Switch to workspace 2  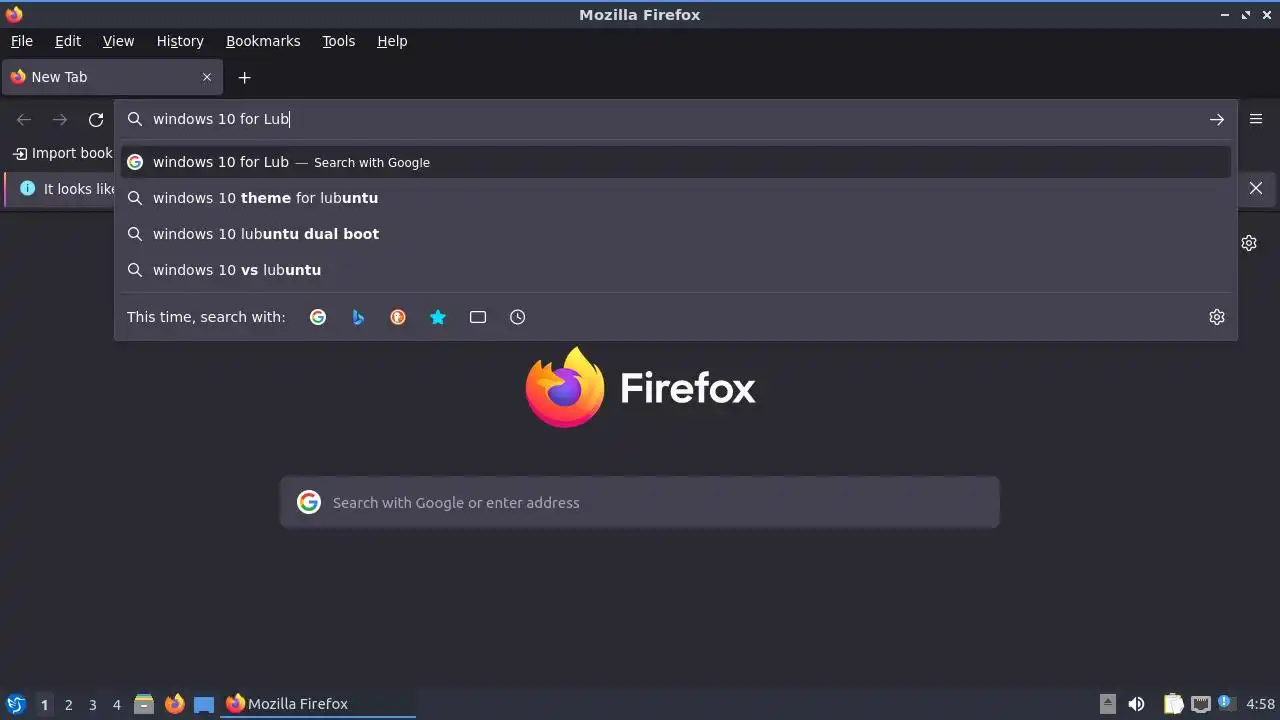pos(68,704)
